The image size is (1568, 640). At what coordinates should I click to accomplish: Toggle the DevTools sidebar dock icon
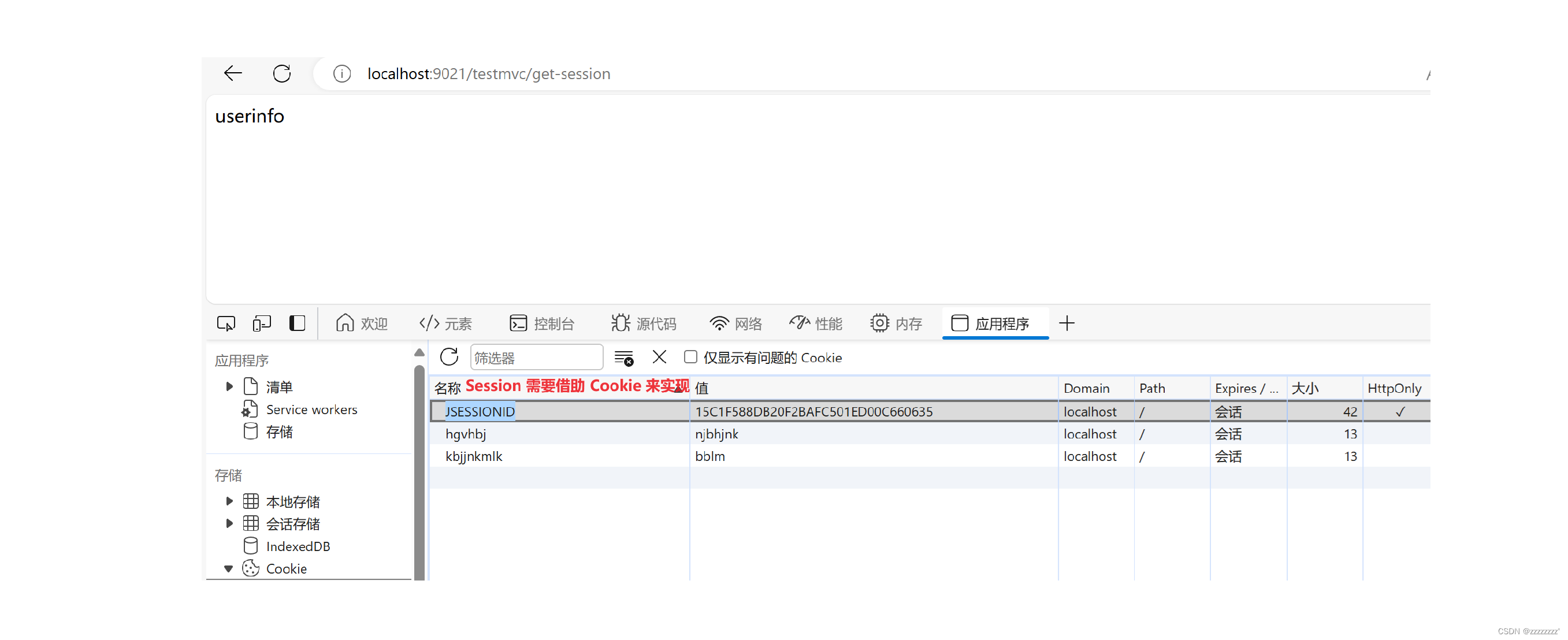(297, 323)
